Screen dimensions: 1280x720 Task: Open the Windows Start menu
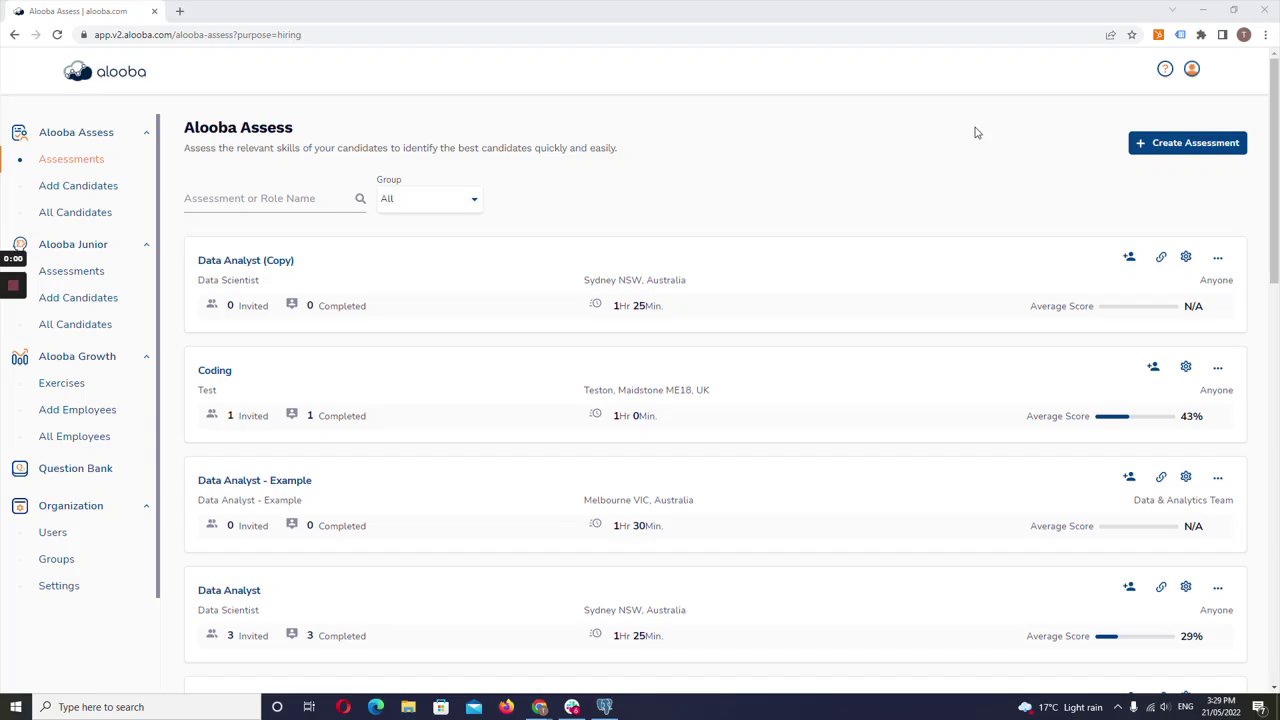pyautogui.click(x=16, y=707)
